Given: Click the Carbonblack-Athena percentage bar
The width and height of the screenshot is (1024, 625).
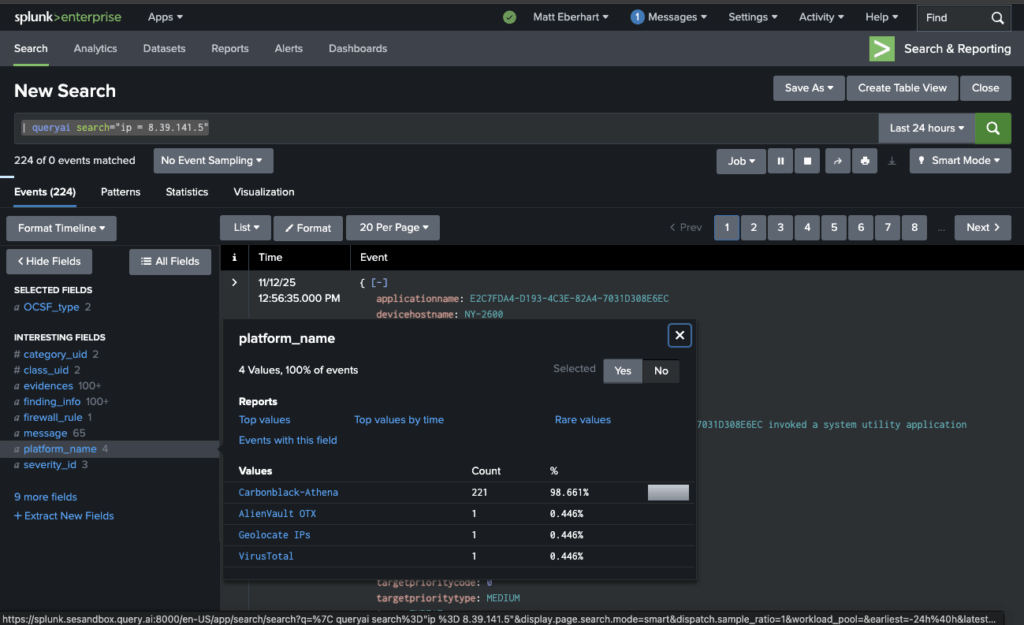Looking at the screenshot, I should [x=668, y=492].
